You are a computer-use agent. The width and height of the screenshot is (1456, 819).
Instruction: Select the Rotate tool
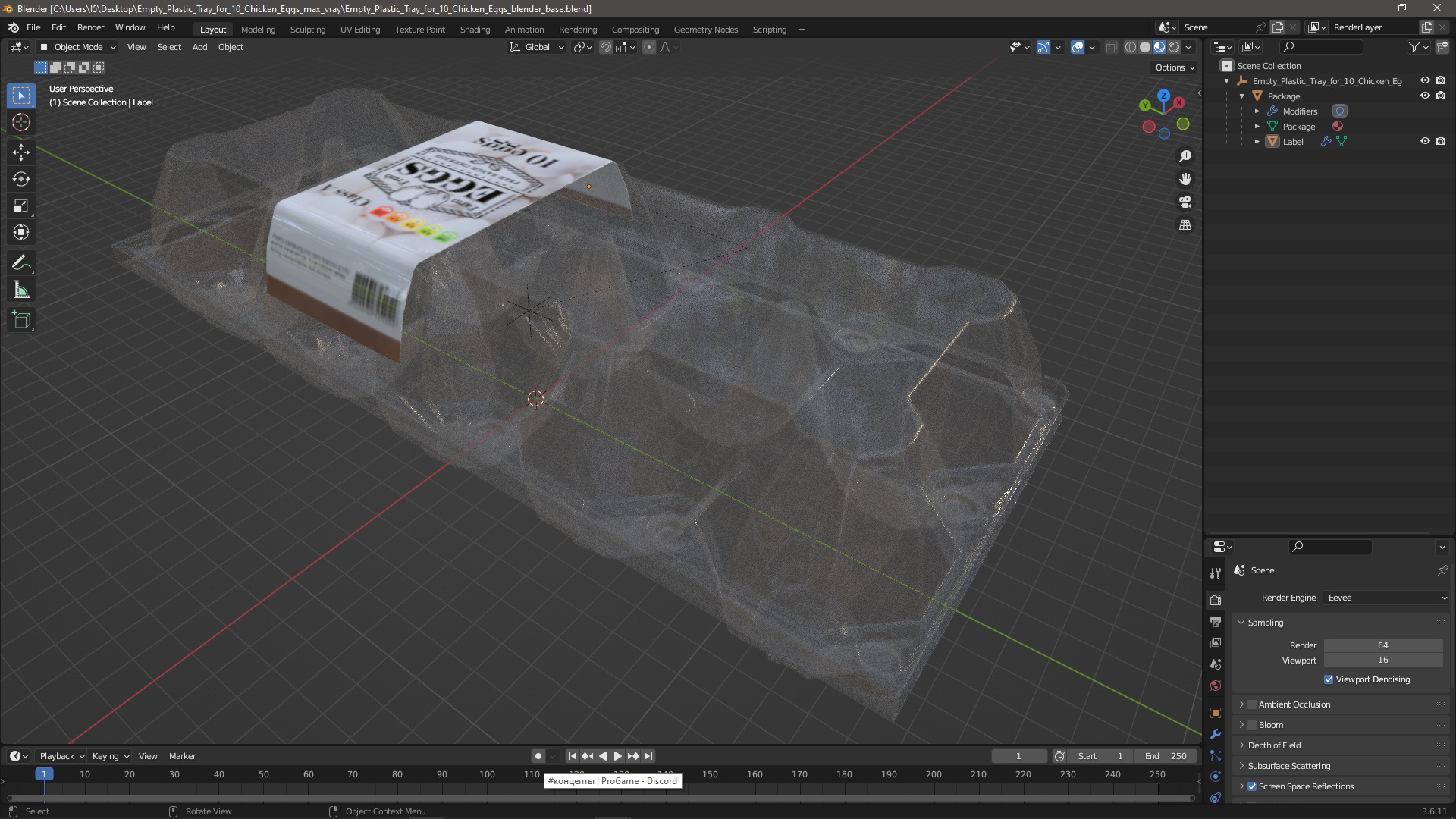[20, 179]
